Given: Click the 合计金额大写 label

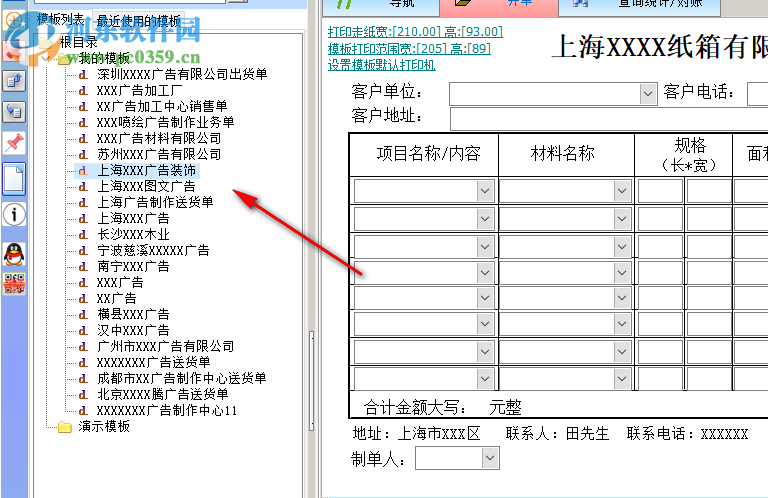Looking at the screenshot, I should click(x=415, y=407).
